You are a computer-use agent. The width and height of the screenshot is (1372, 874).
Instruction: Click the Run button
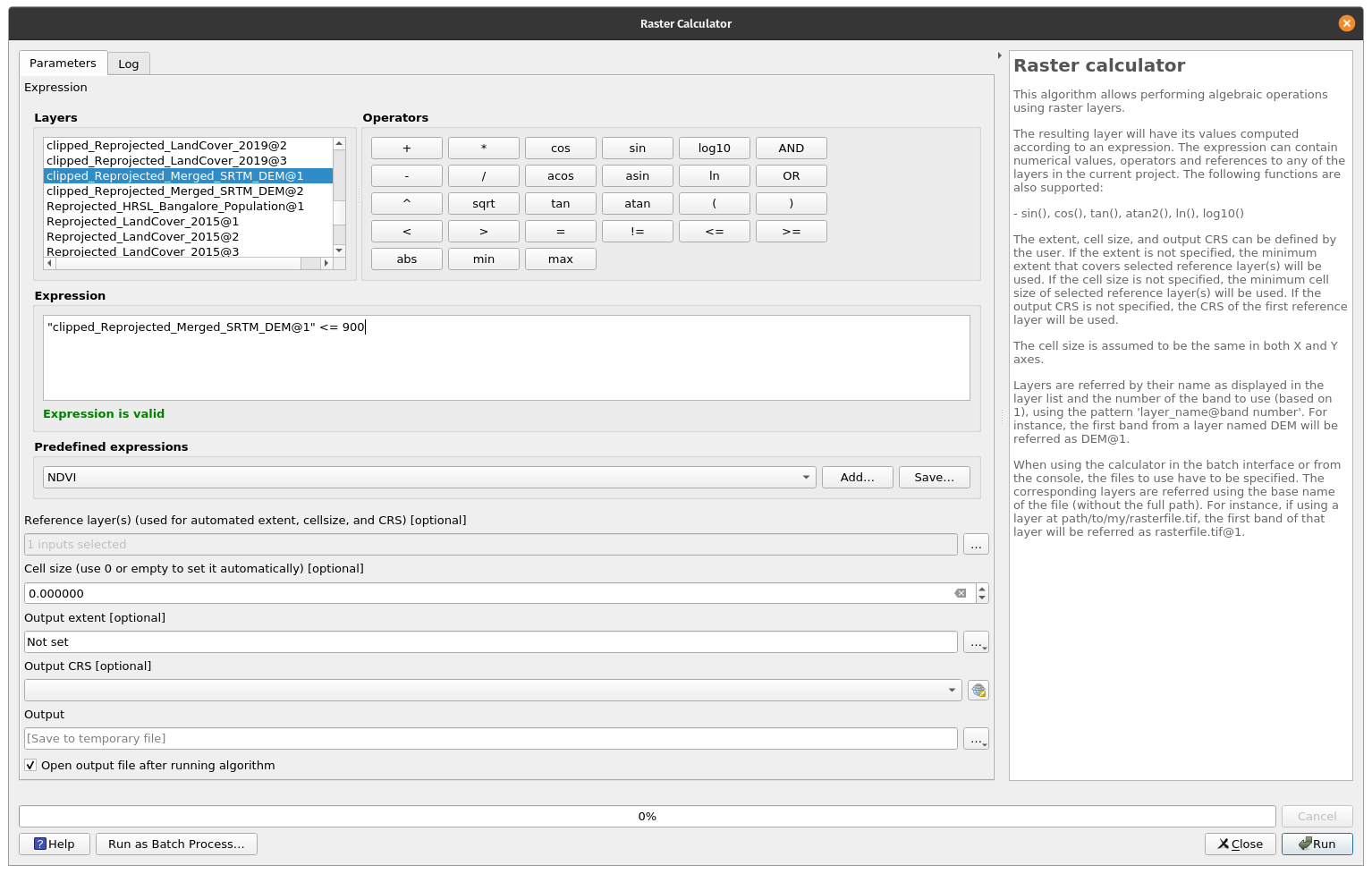tap(1317, 844)
